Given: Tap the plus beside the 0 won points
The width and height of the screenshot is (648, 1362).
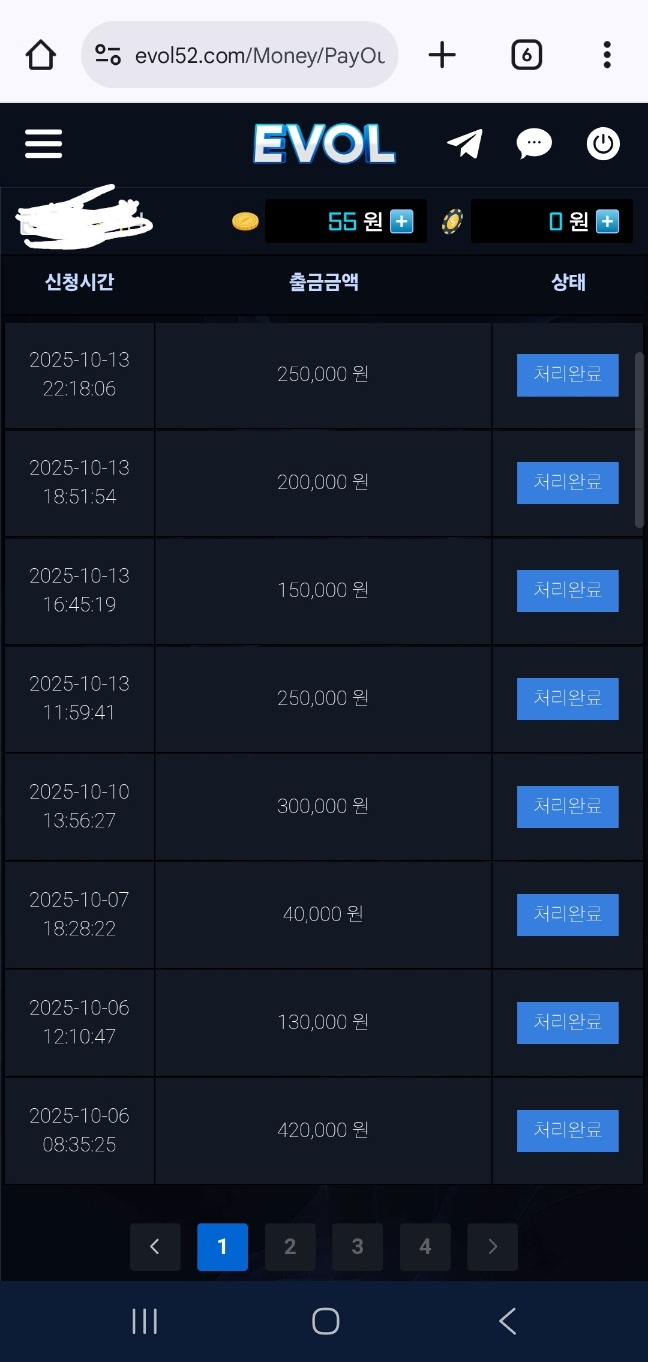Looking at the screenshot, I should [x=607, y=221].
